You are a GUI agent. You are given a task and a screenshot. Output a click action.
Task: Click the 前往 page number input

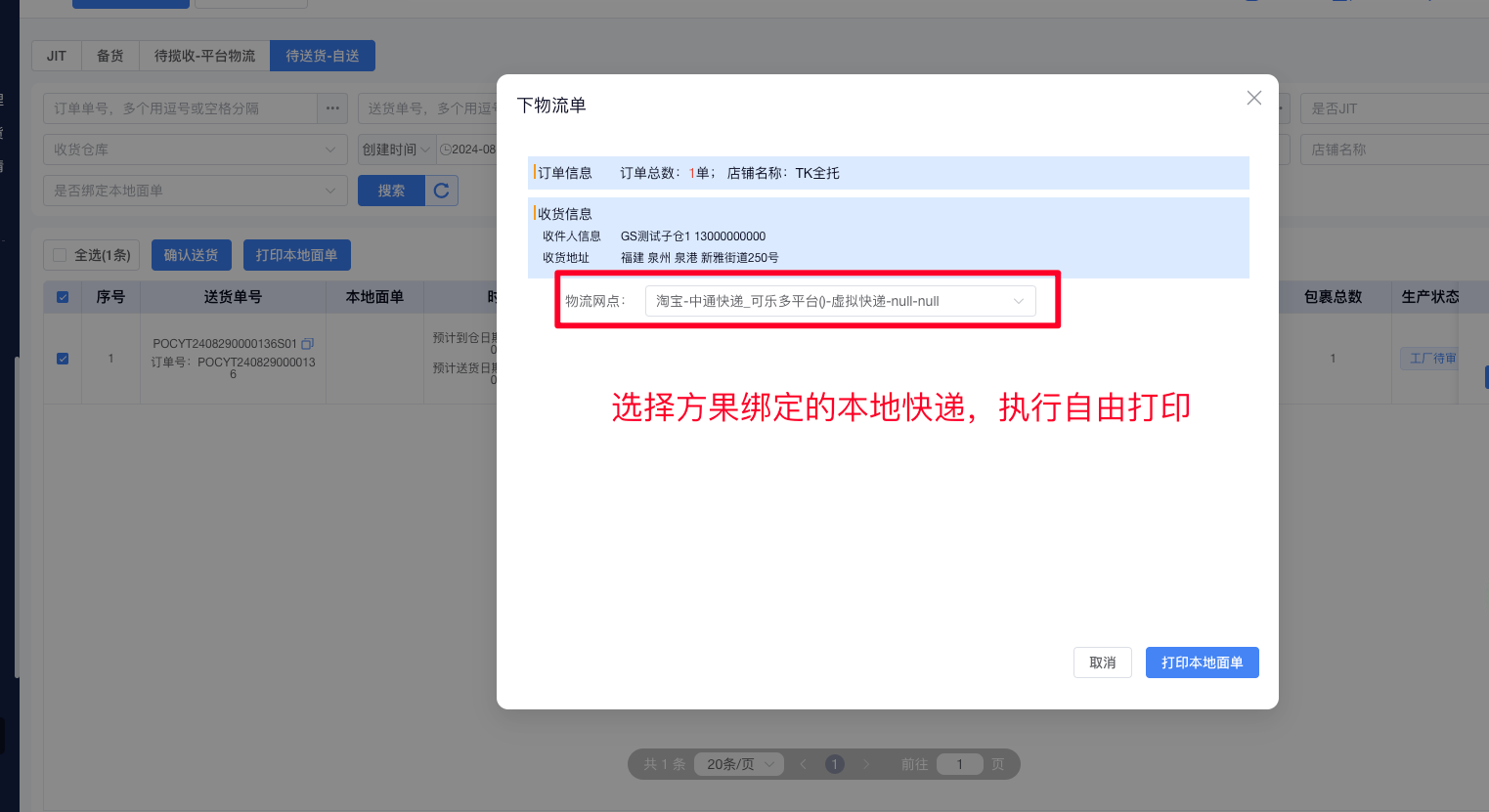click(x=959, y=764)
